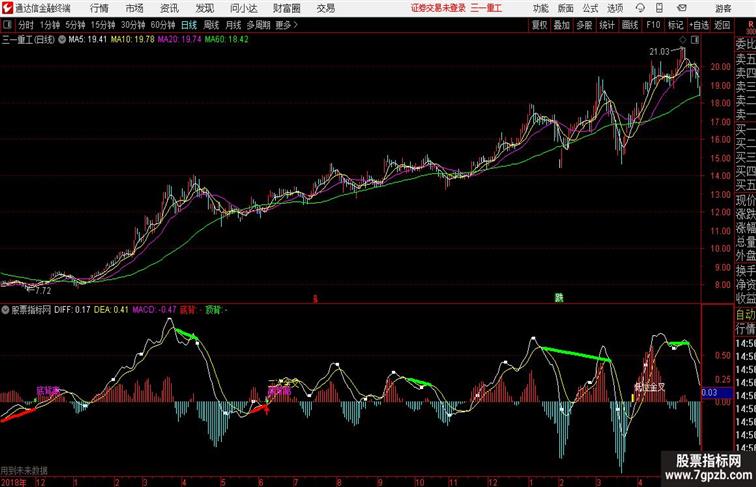Click the 游客 guest account label
756x487 pixels.
click(723, 8)
